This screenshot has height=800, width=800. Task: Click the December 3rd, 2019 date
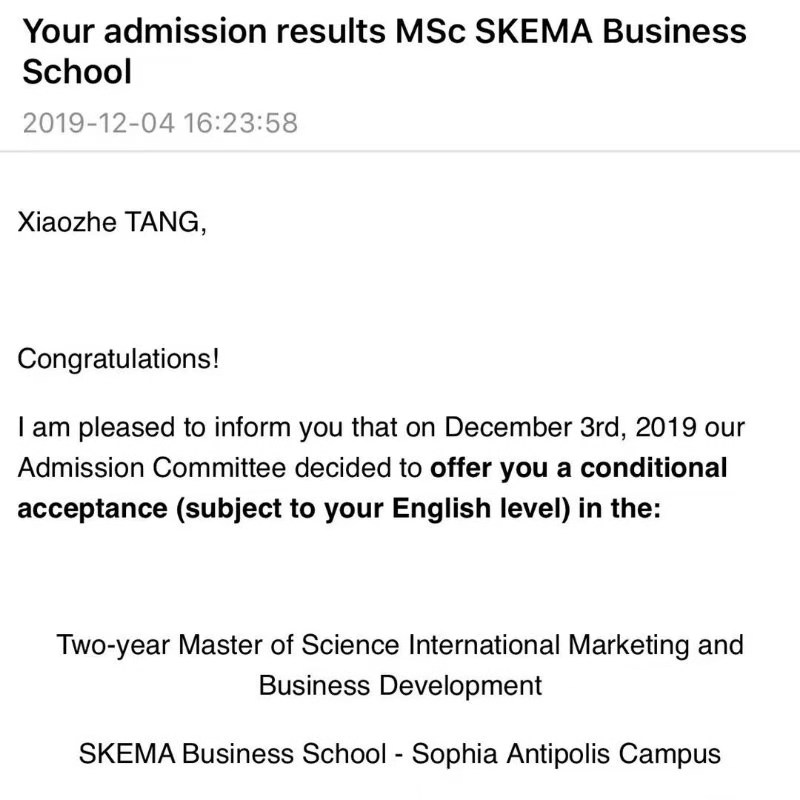pyautogui.click(x=569, y=428)
